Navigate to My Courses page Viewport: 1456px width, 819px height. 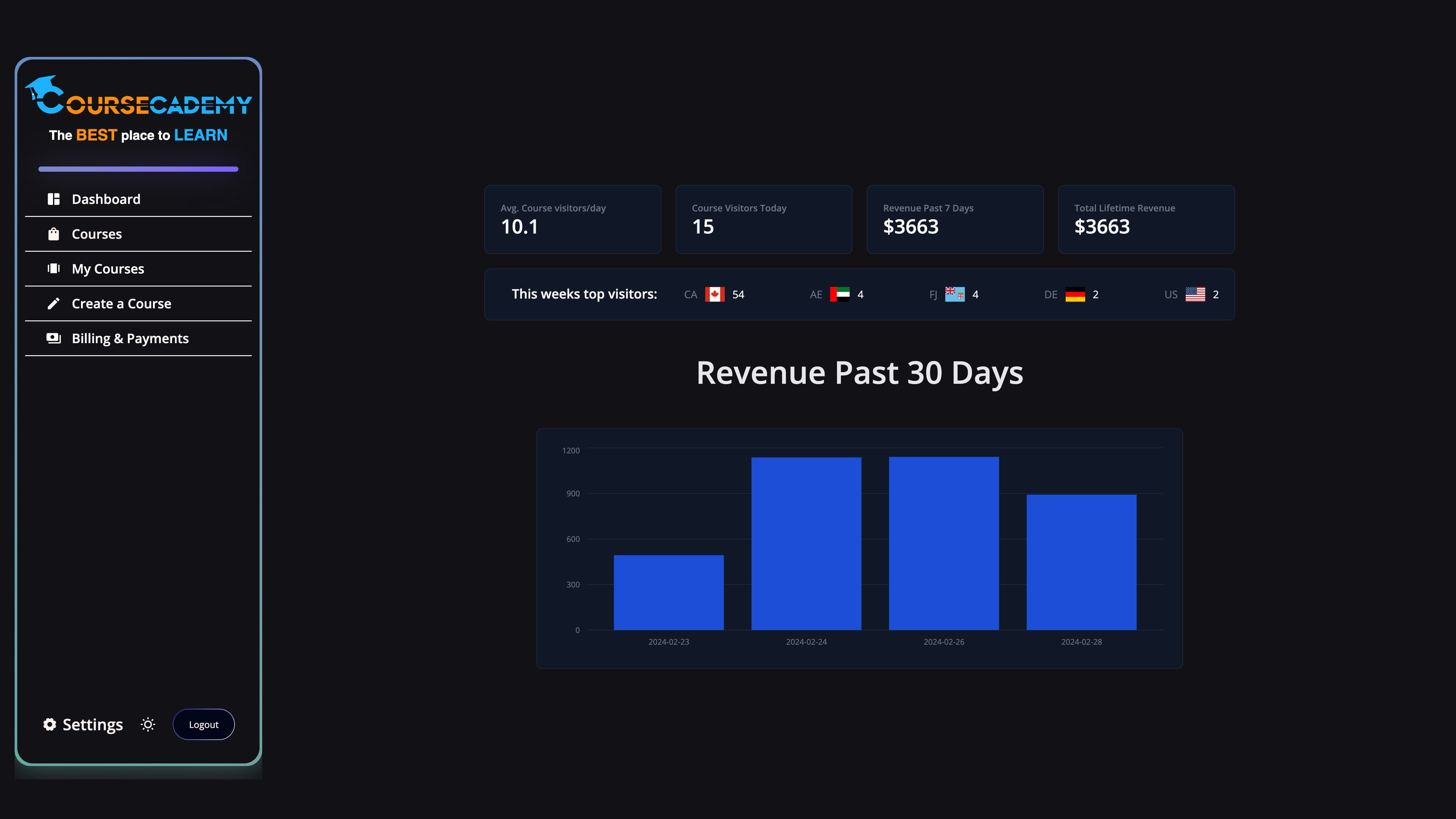(107, 268)
